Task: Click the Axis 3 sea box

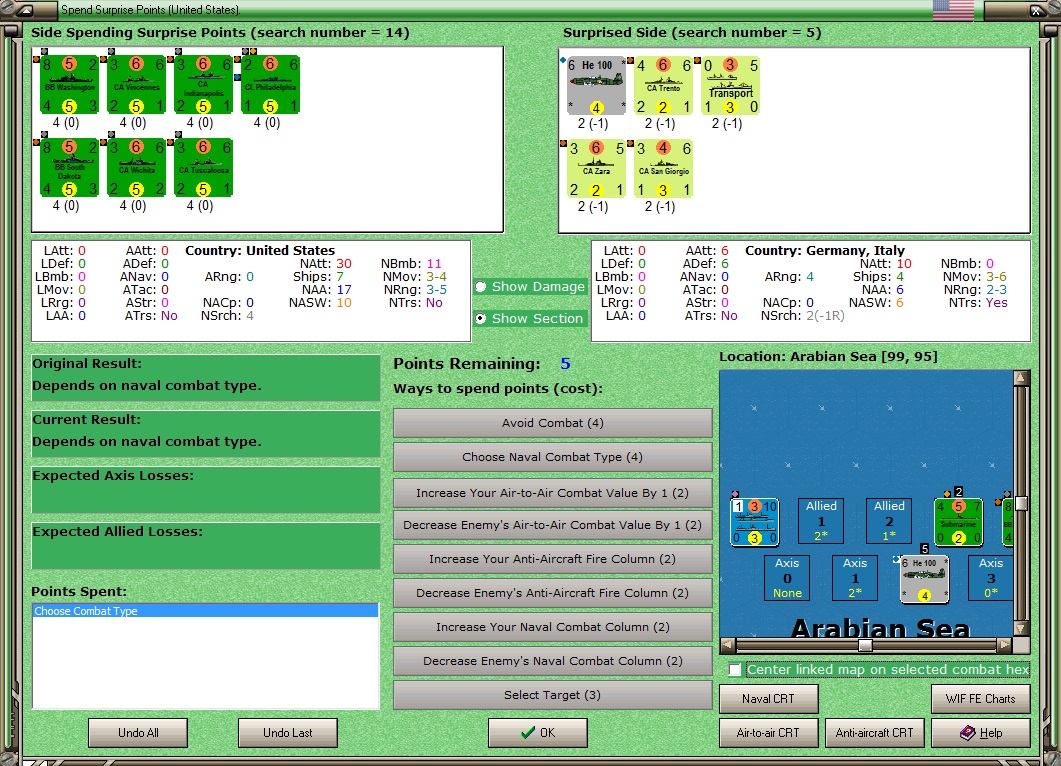Action: click(991, 578)
